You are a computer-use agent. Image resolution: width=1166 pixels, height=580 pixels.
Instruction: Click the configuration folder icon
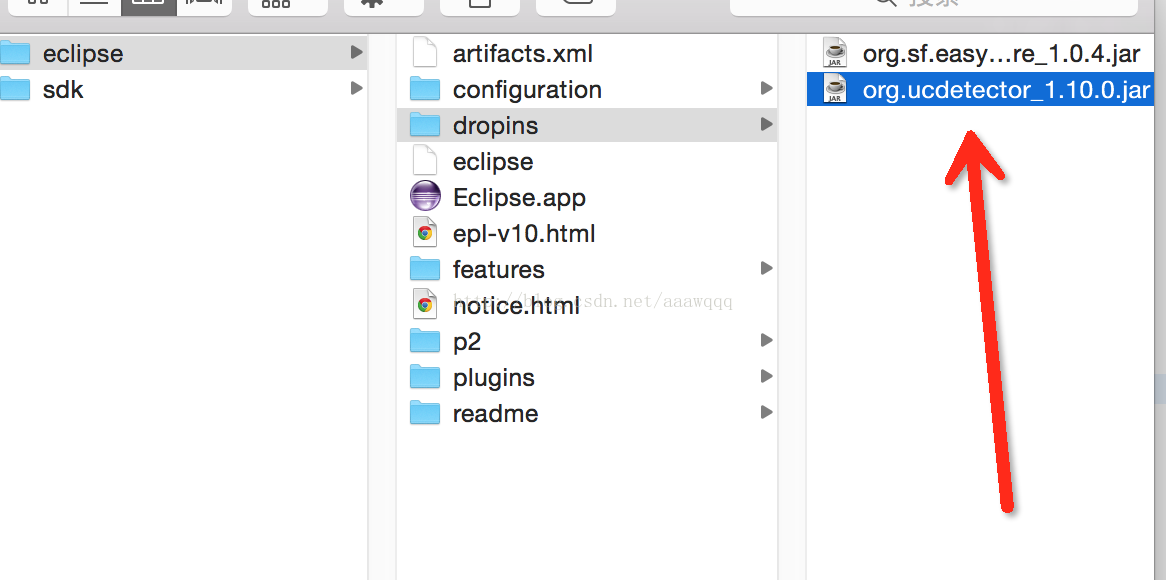point(425,89)
